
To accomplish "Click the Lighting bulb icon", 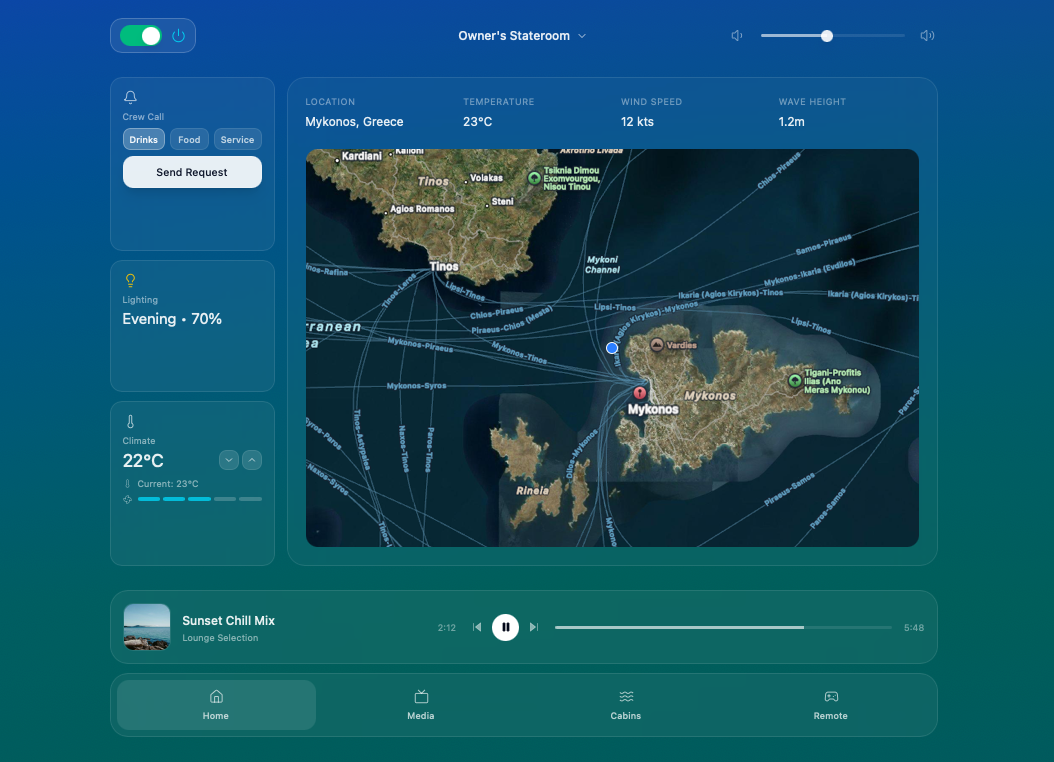I will click(130, 280).
